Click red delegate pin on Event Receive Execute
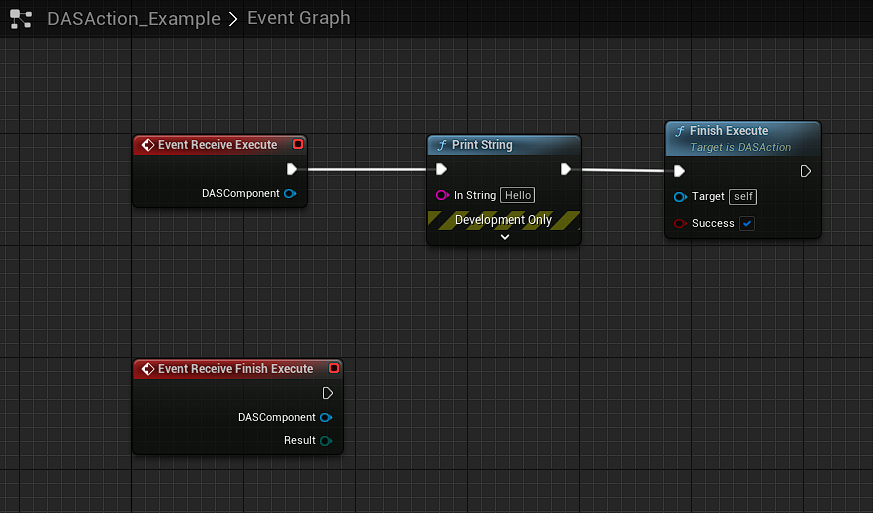 pos(297,145)
